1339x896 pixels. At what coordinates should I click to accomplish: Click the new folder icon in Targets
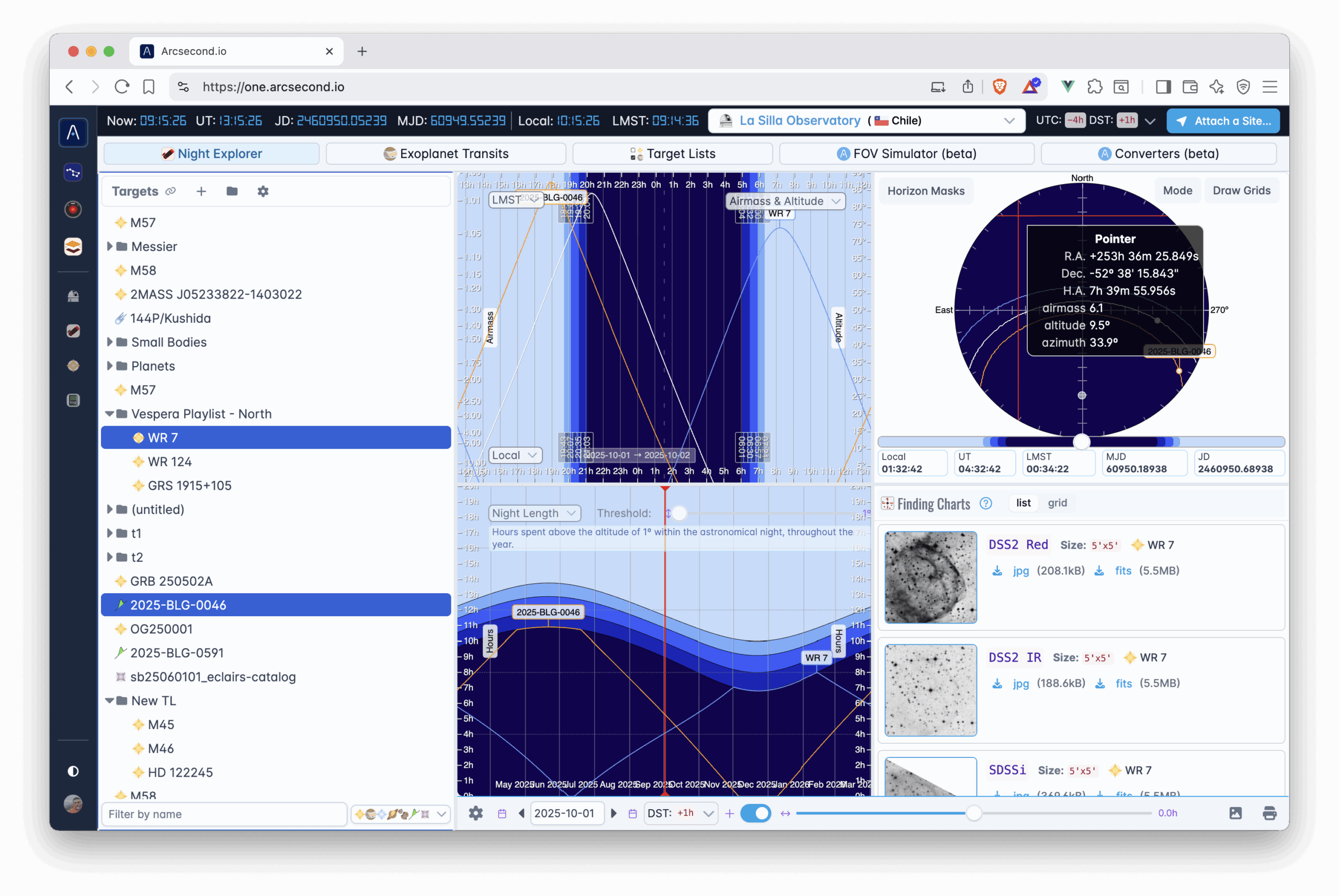[232, 191]
